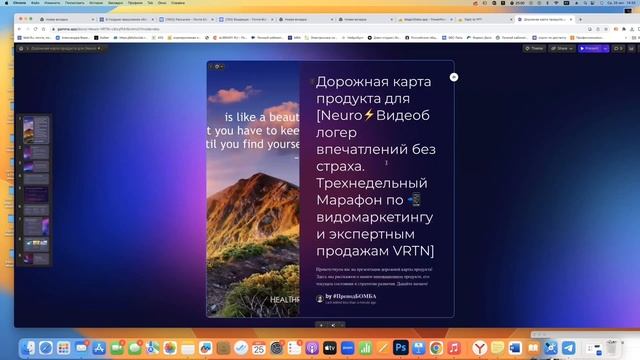Click the slide title 'Дорожная карта продукта'
Screen dimensions: 640x360
click(x=373, y=90)
